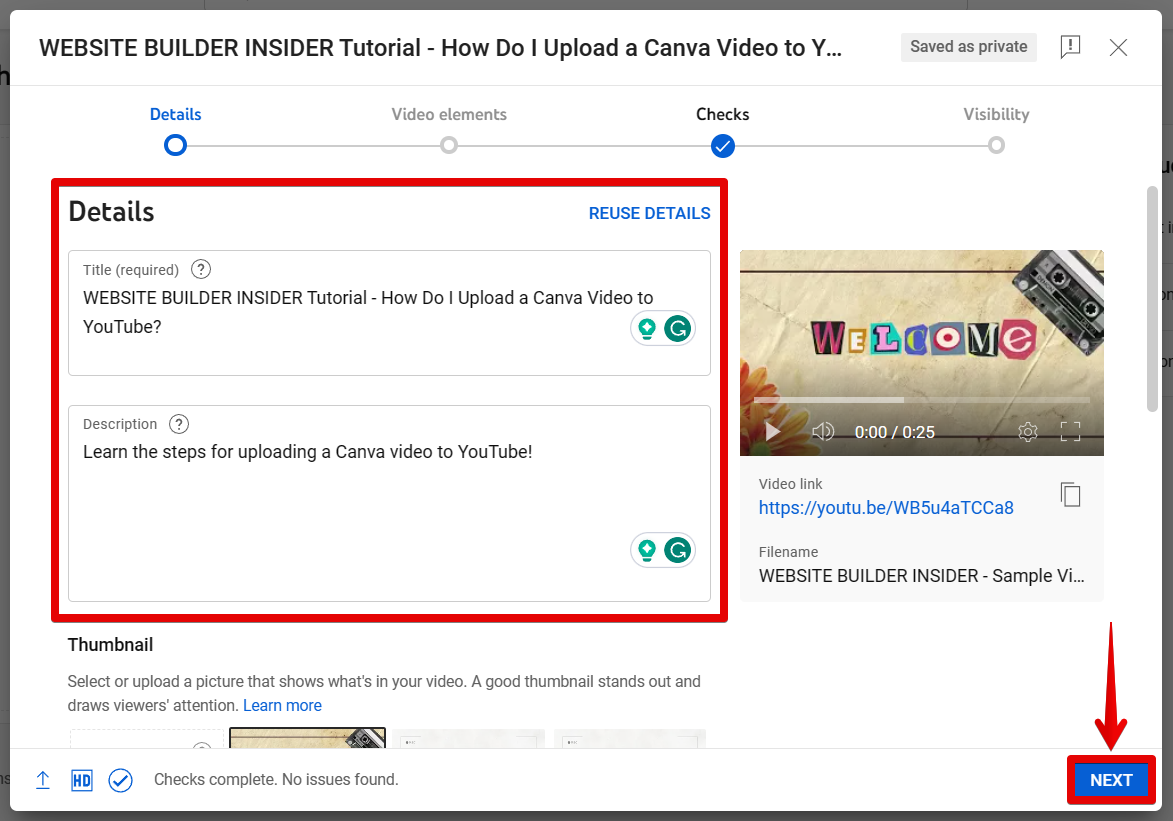This screenshot has width=1173, height=821.
Task: Open the youtu.be video link
Action: point(886,508)
